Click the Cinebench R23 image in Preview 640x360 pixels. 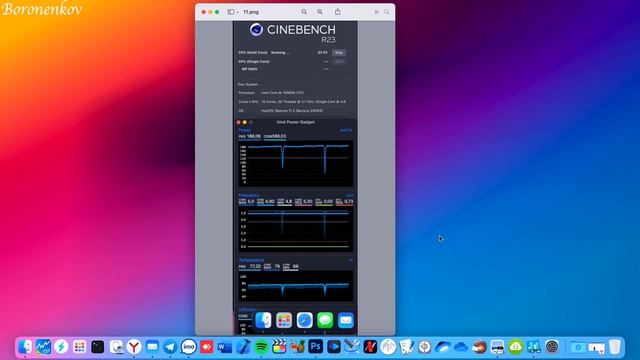coord(296,178)
